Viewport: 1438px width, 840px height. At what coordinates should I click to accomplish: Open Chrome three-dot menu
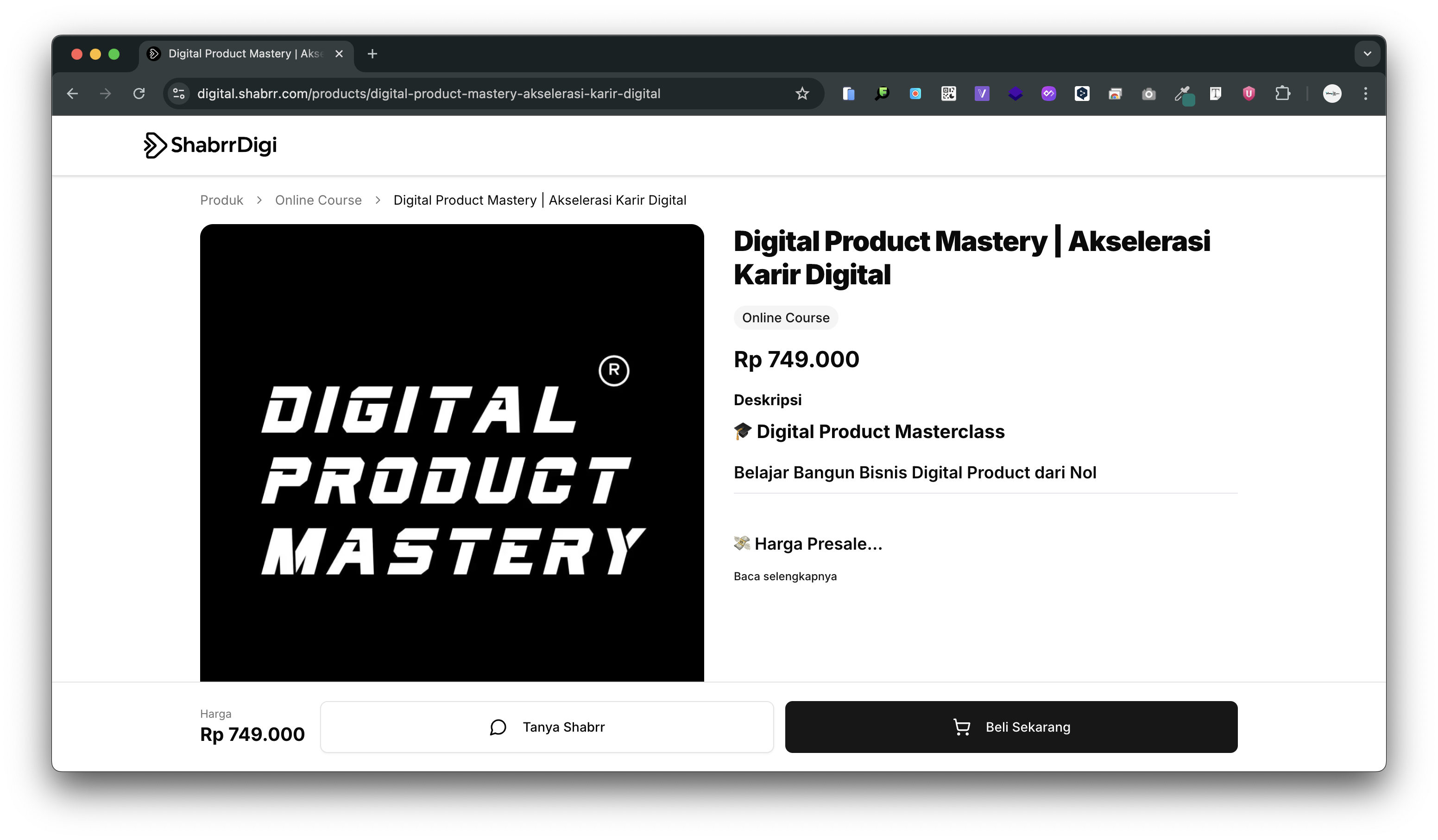pyautogui.click(x=1366, y=94)
